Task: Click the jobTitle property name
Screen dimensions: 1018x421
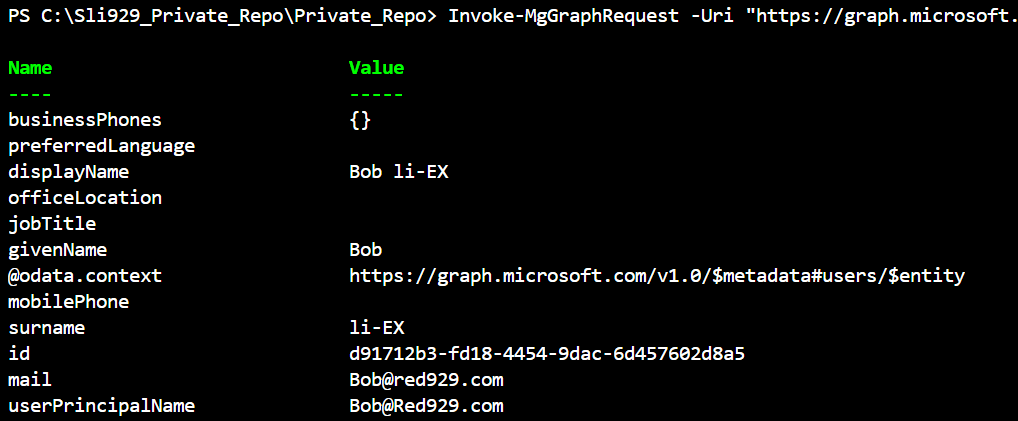Action: 52,224
